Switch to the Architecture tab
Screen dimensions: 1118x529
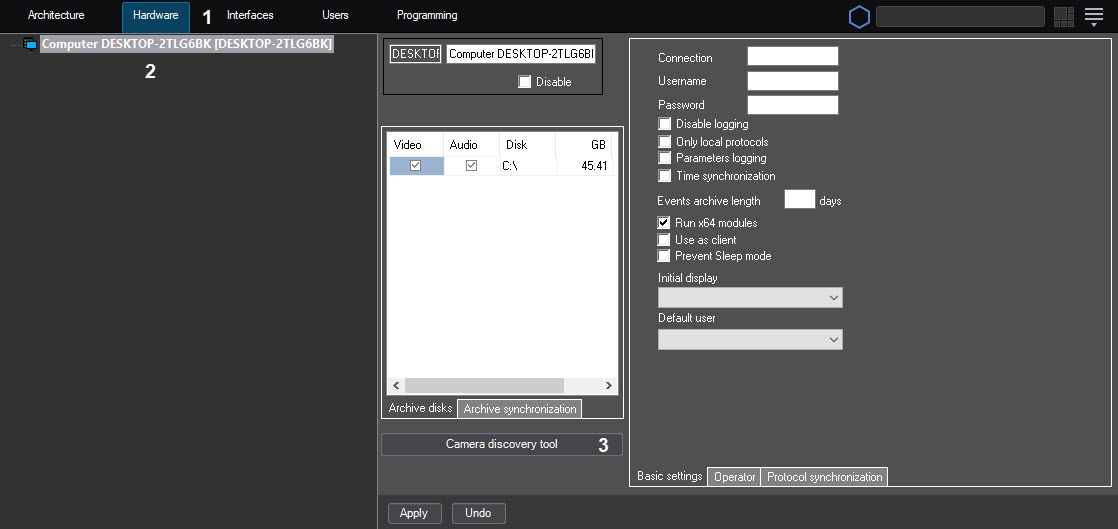click(x=56, y=15)
